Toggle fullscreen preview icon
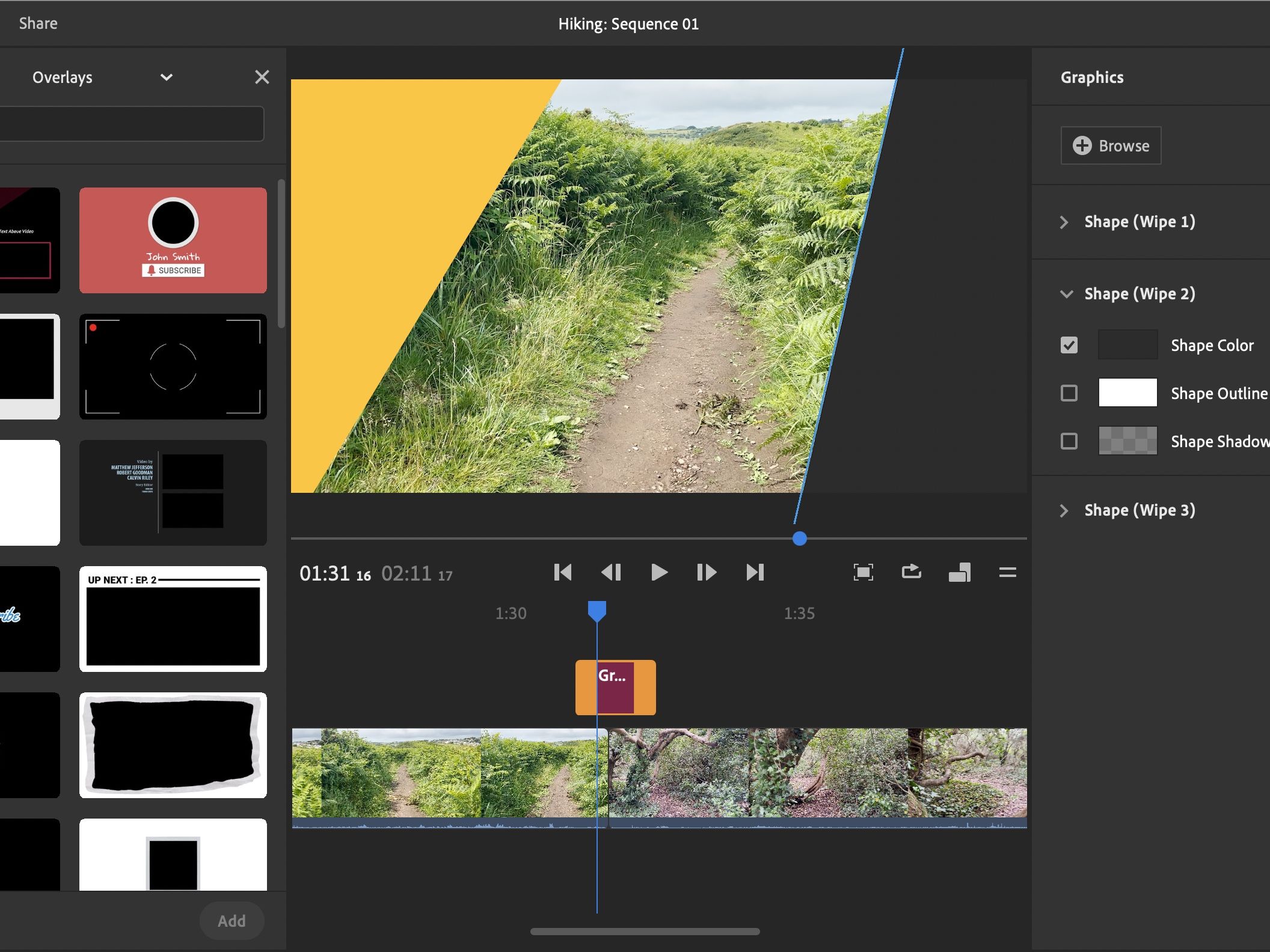The width and height of the screenshot is (1270, 952). (x=863, y=572)
